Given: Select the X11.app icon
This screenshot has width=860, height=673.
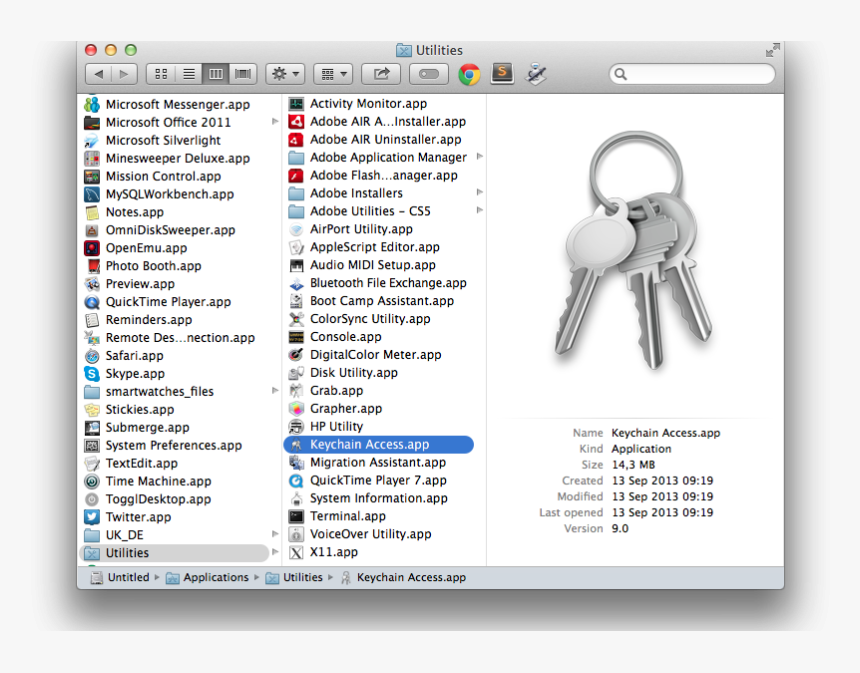Looking at the screenshot, I should [296, 552].
